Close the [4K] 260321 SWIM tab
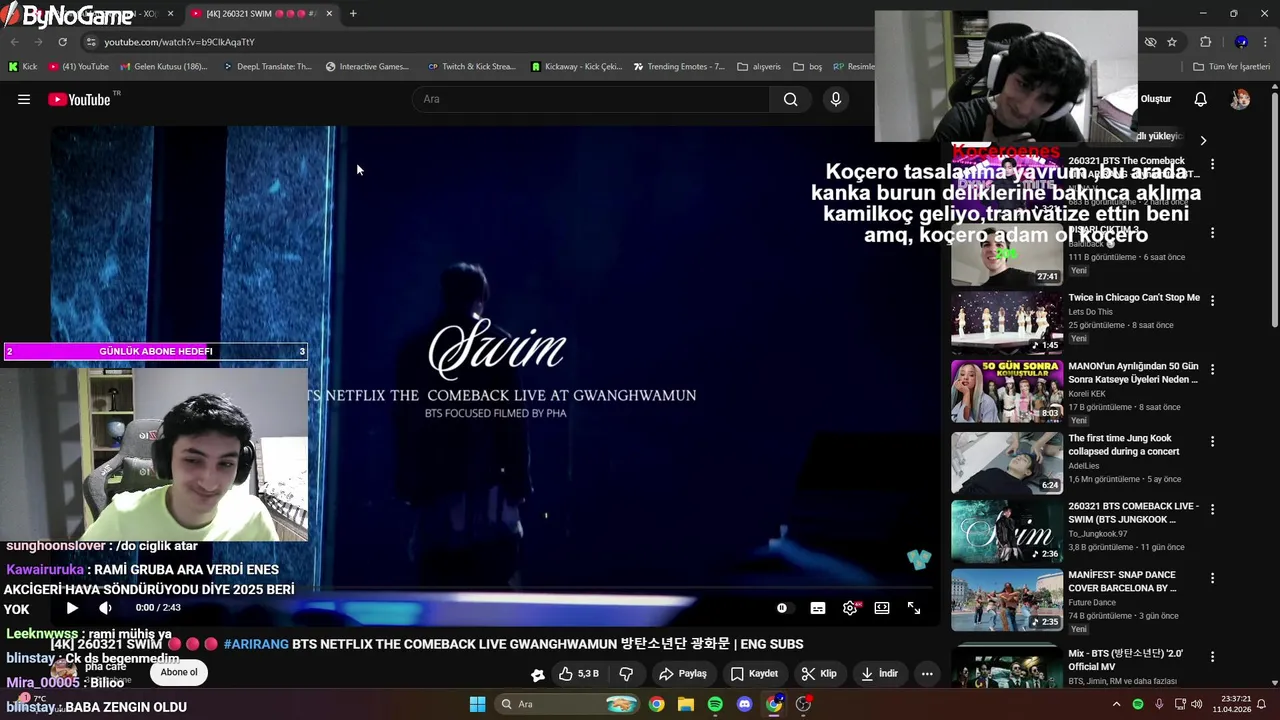The image size is (1280, 720). 329,14
